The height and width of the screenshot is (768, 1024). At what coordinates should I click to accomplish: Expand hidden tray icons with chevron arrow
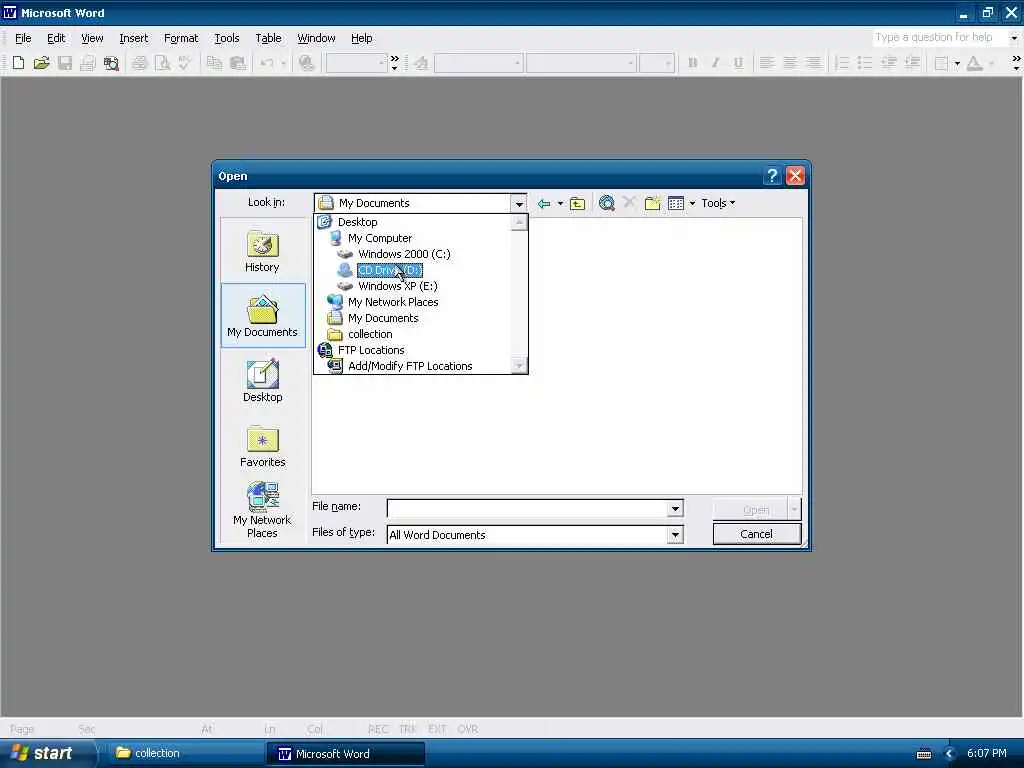click(949, 754)
